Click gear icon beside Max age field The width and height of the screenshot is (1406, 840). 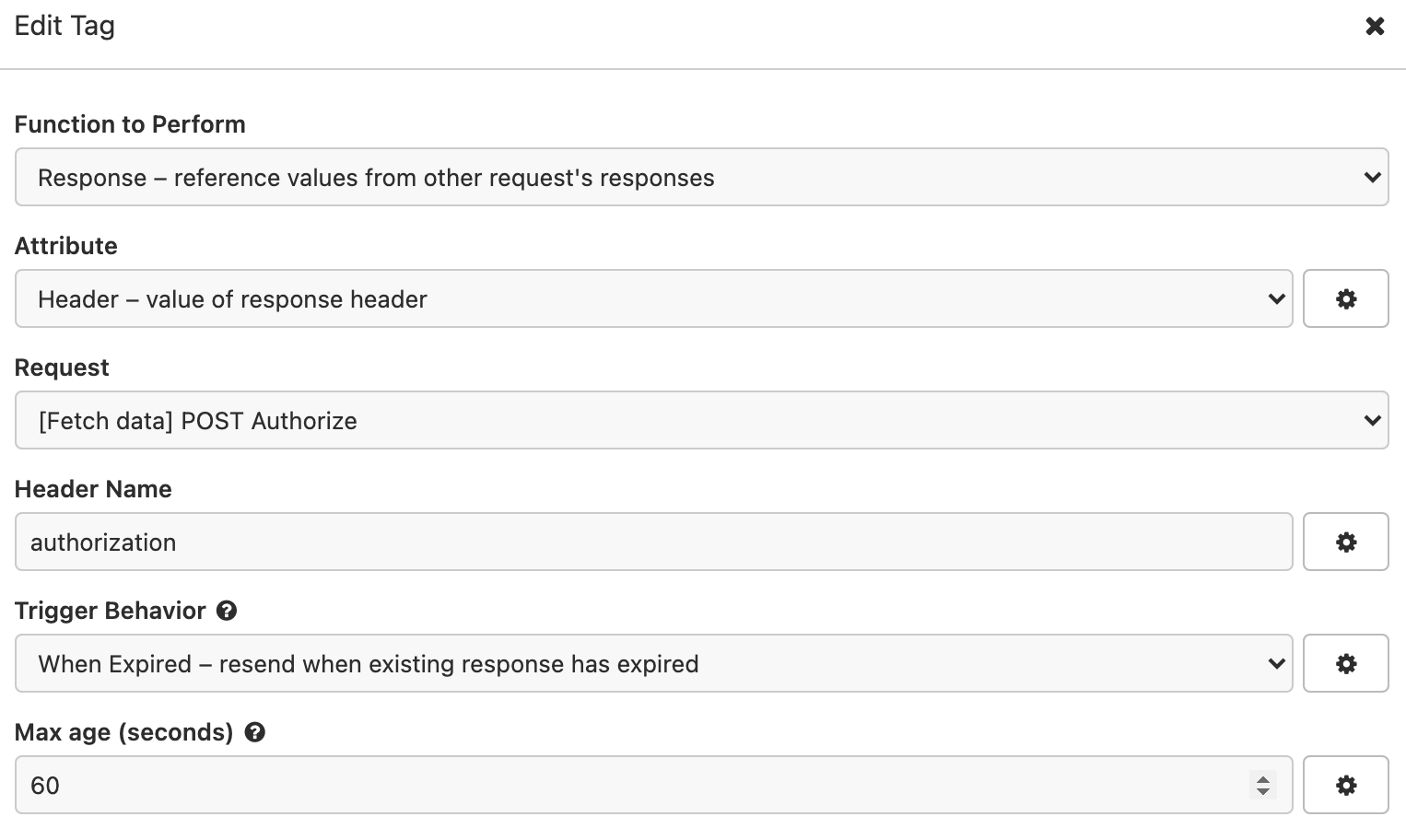point(1345,785)
